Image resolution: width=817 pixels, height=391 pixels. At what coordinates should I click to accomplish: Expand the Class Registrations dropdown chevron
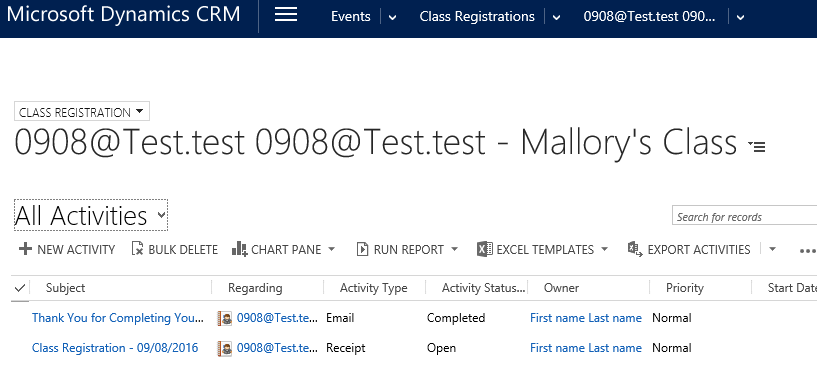[x=556, y=17]
